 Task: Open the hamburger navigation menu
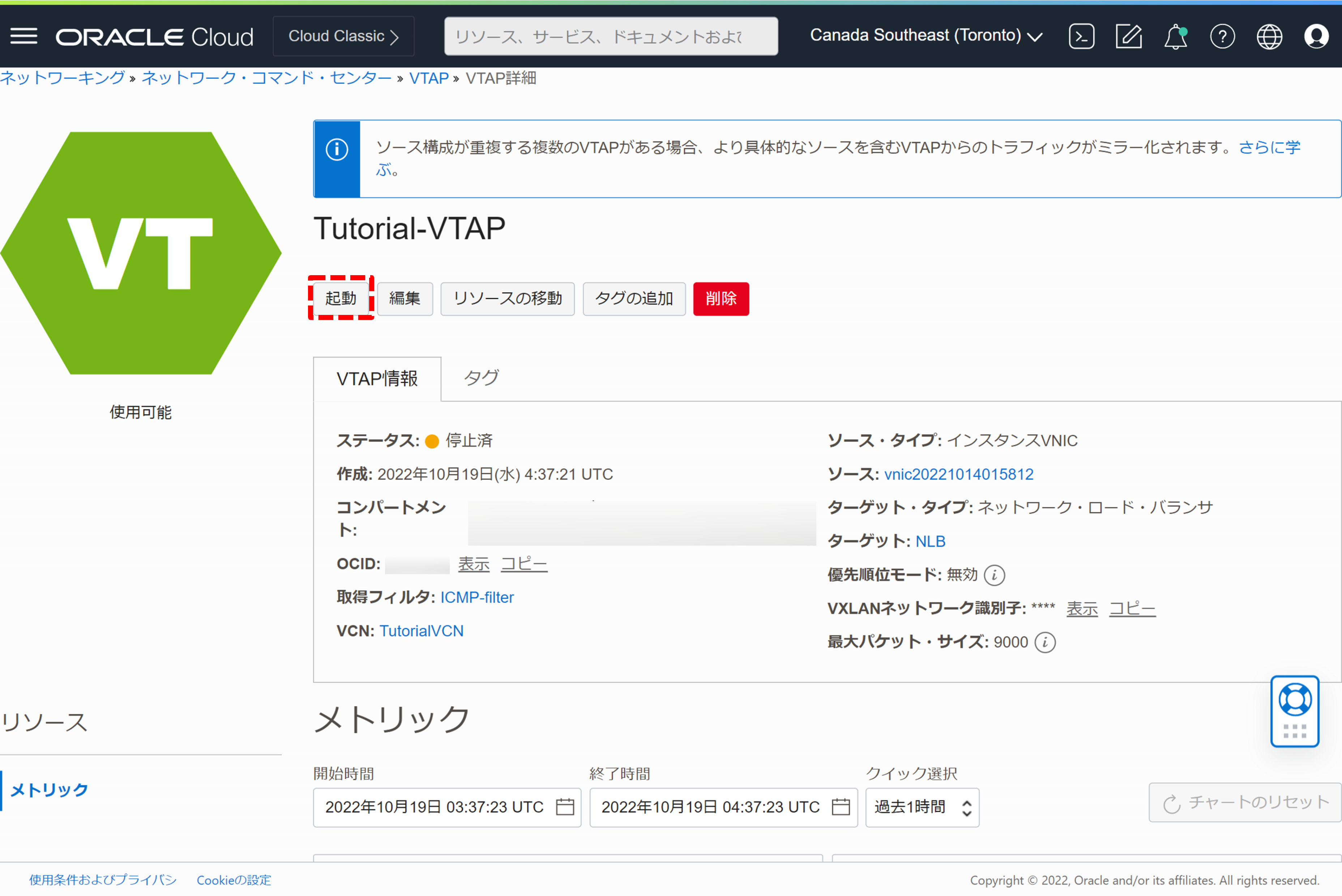[24, 36]
